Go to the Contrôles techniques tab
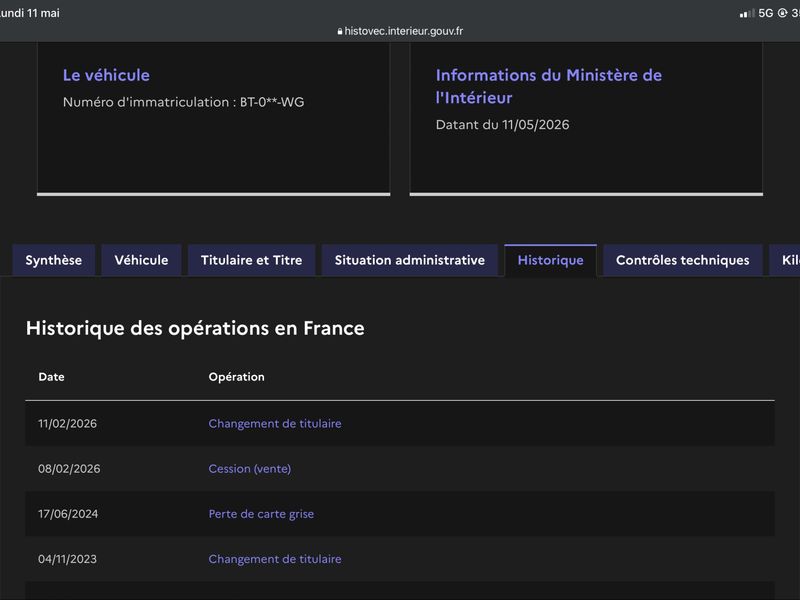The height and width of the screenshot is (600, 800). pyautogui.click(x=683, y=260)
